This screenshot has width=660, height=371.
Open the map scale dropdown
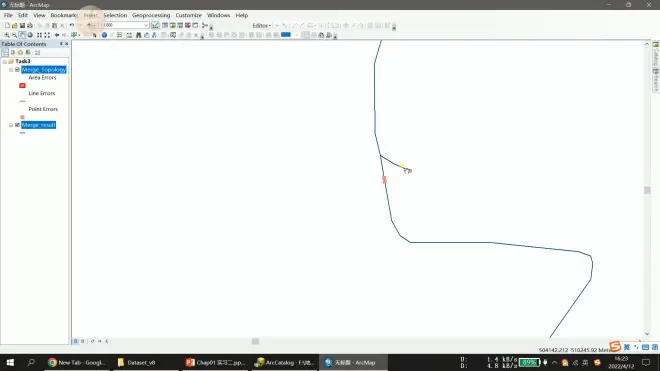(146, 26)
